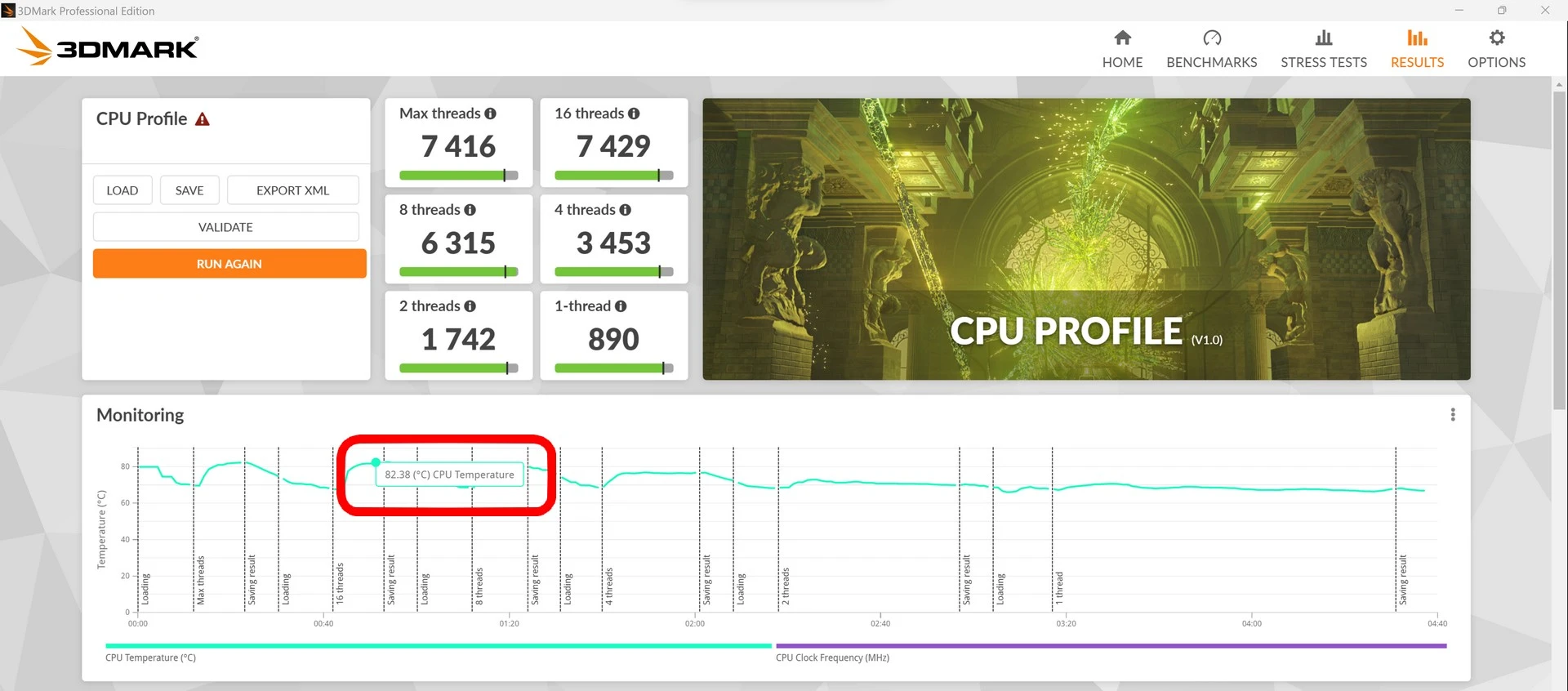Click the Max threads score bar
The height and width of the screenshot is (691, 1568).
(x=458, y=175)
